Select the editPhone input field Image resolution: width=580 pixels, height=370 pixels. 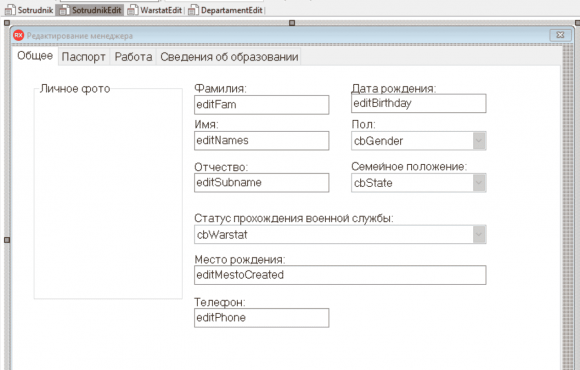[262, 318]
